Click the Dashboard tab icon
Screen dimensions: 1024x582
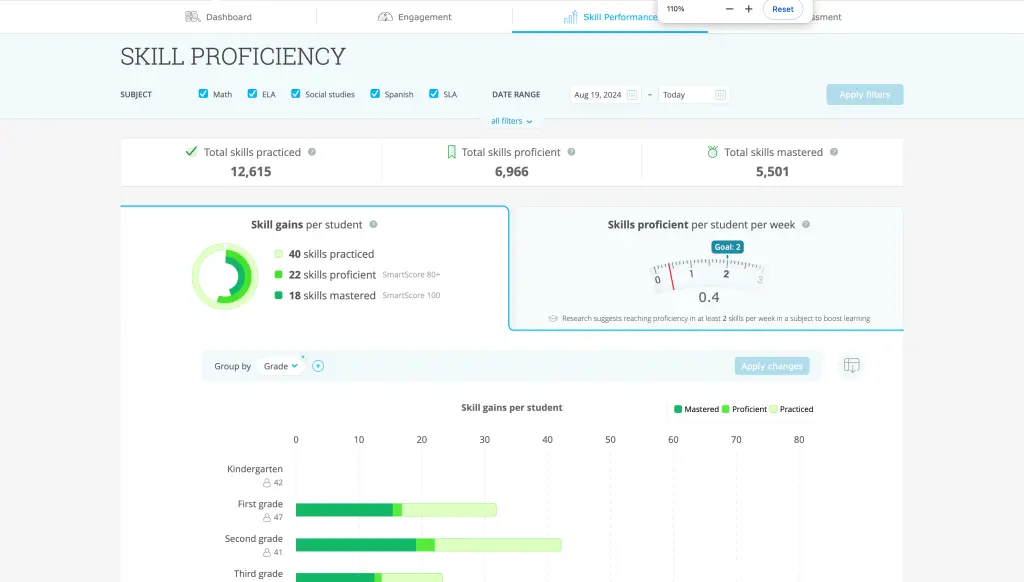click(x=193, y=16)
